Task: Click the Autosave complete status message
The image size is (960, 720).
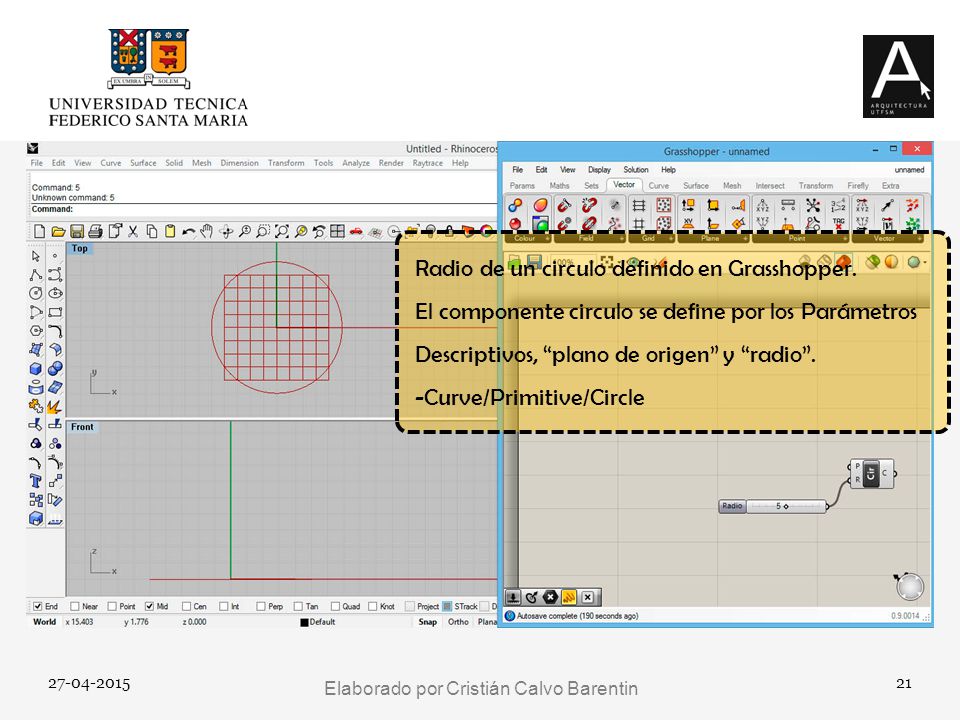Action: 577,616
